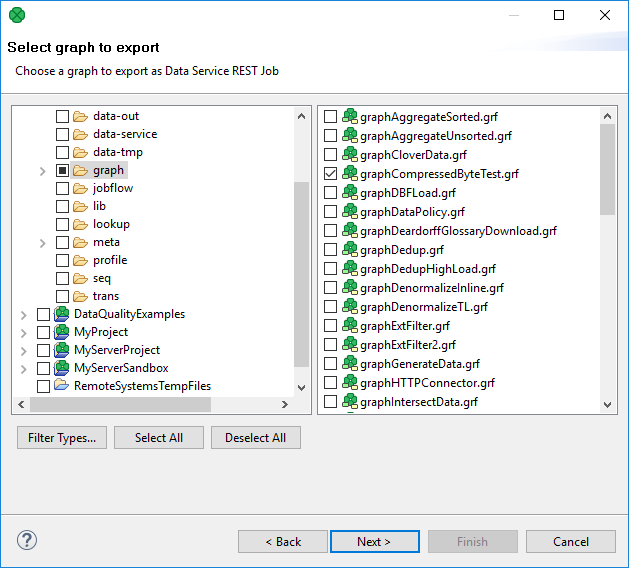Expand the graph folder tree node

click(42, 171)
